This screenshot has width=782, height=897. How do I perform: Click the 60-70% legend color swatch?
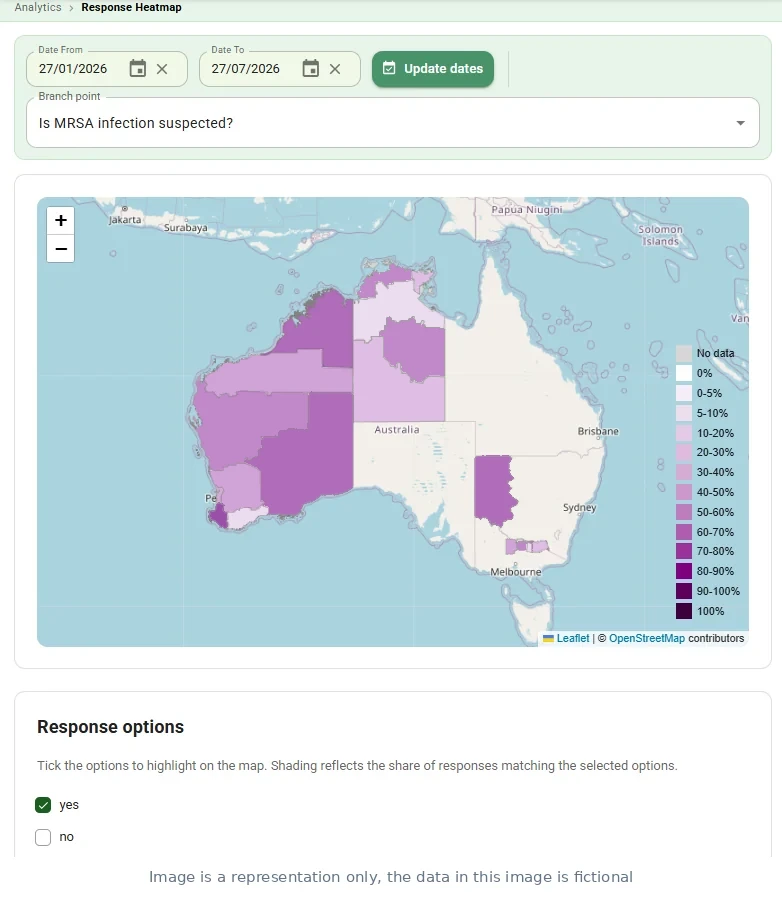pyautogui.click(x=684, y=532)
